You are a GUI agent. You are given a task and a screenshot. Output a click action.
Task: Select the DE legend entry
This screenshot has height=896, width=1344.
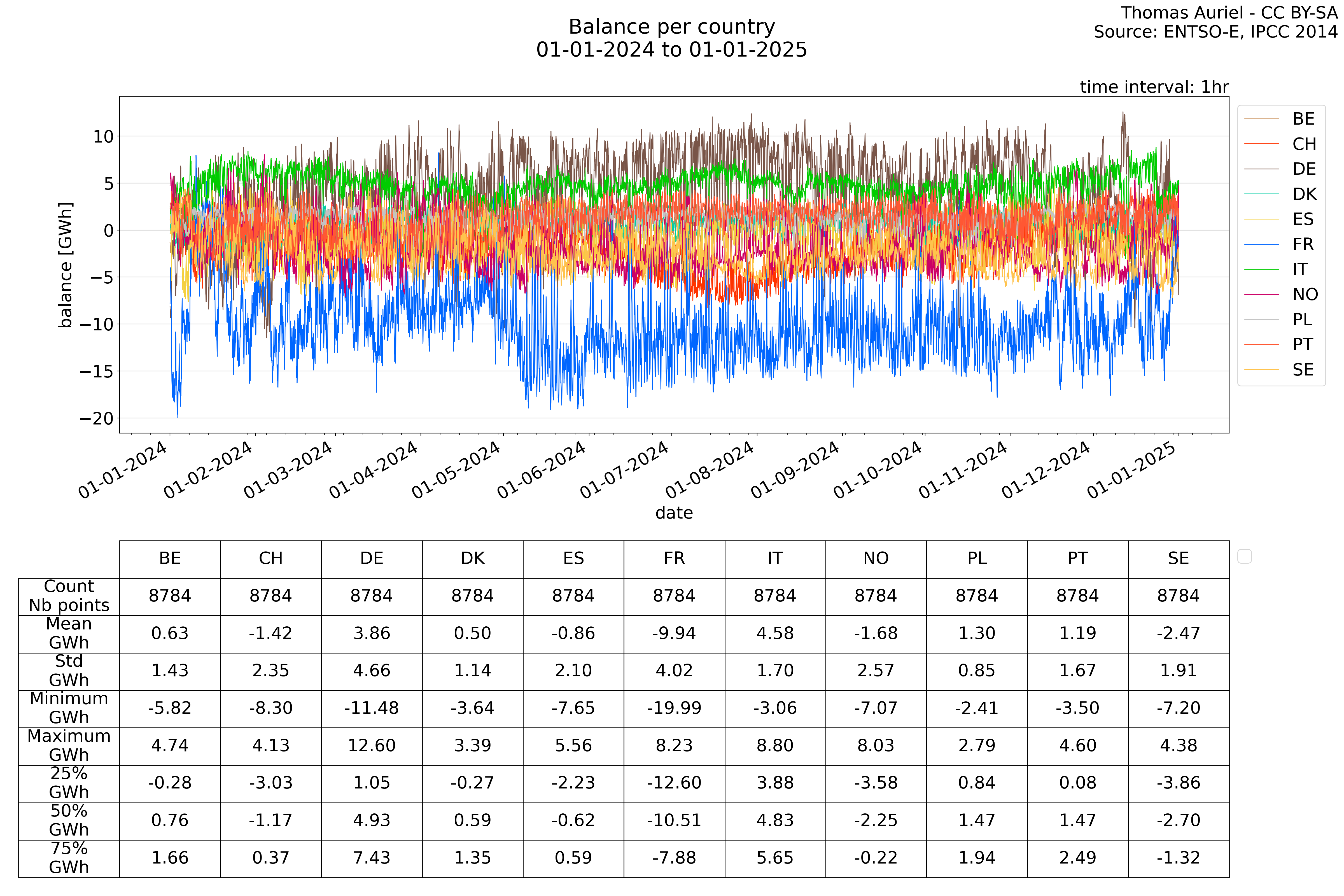[x=1304, y=169]
